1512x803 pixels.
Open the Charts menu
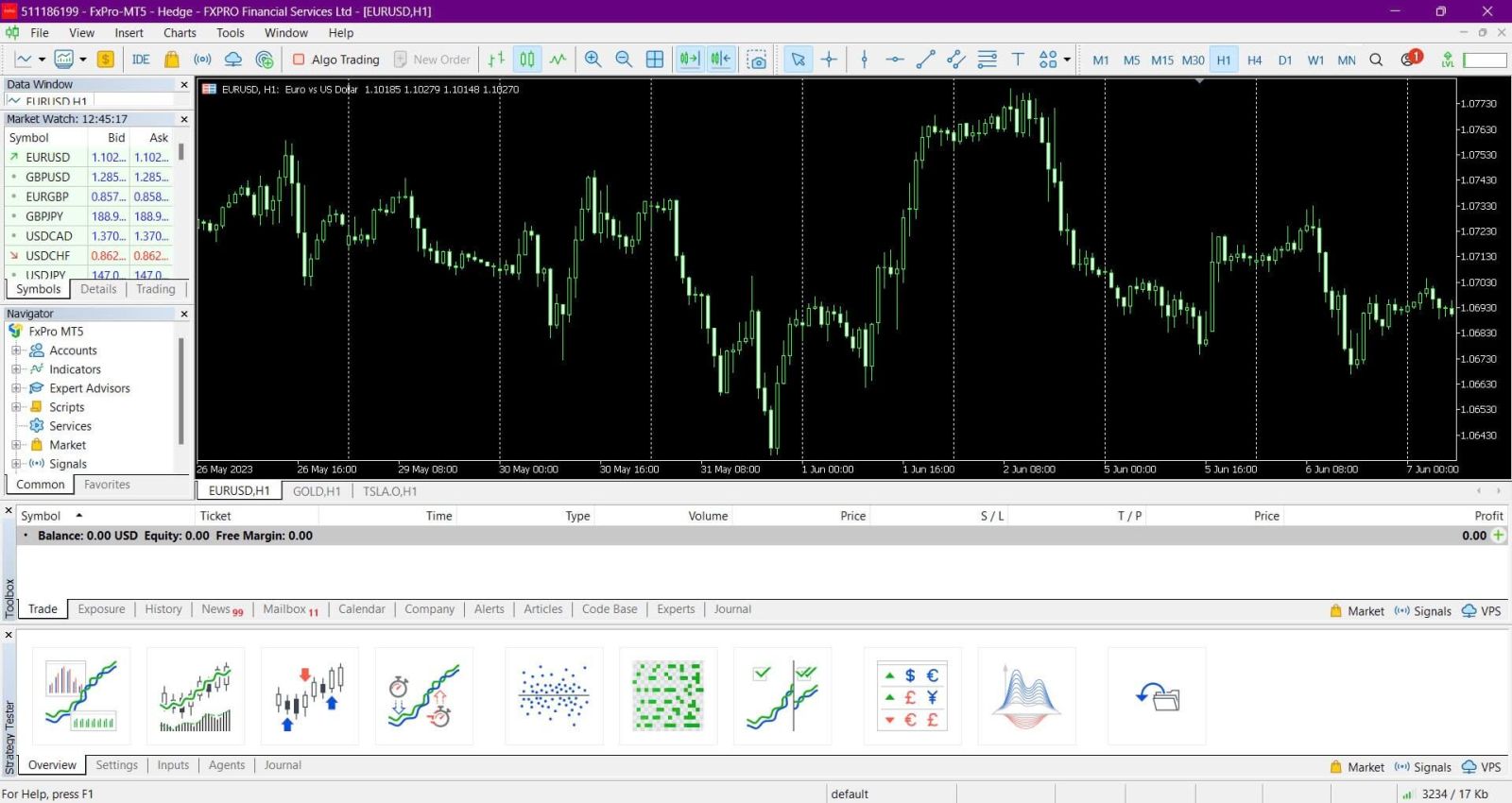tap(180, 33)
